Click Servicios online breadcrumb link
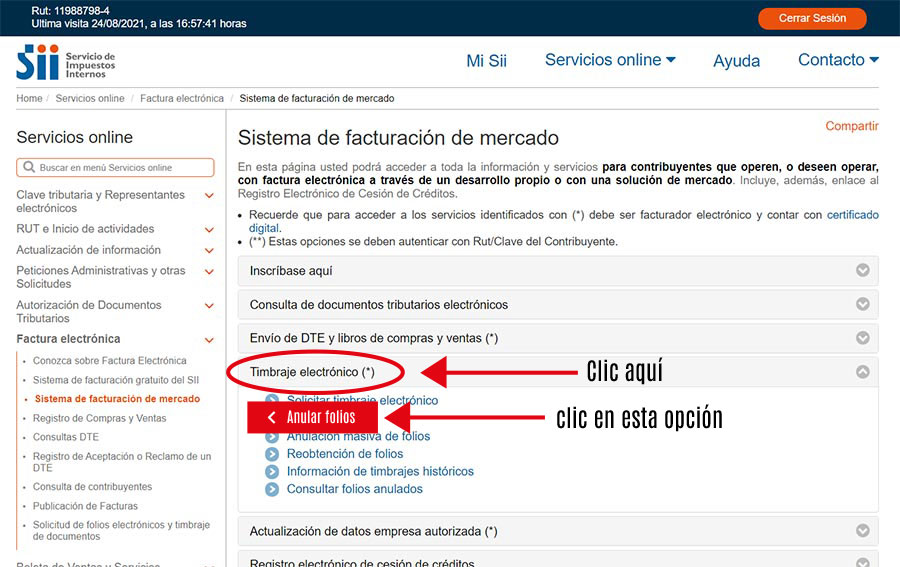 click(x=90, y=98)
